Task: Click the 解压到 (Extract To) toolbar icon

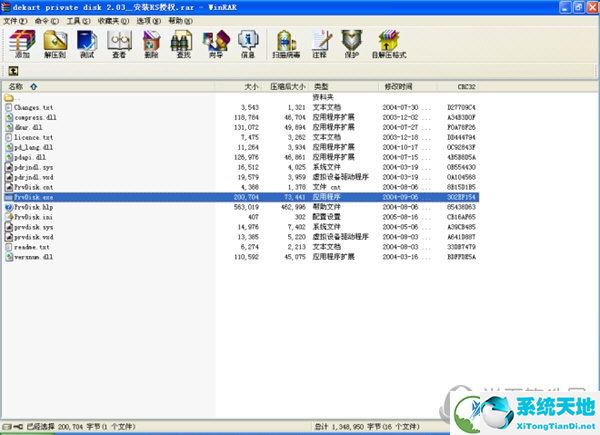Action: pyautogui.click(x=55, y=44)
